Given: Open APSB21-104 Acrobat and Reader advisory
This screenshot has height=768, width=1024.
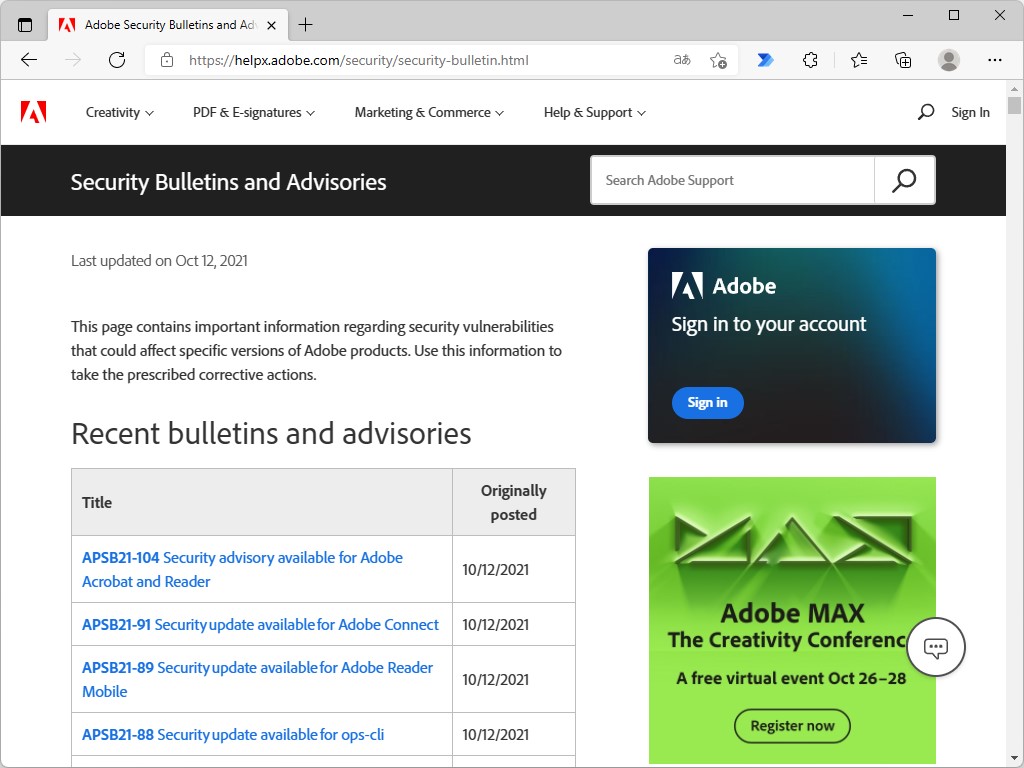Looking at the screenshot, I should 242,569.
